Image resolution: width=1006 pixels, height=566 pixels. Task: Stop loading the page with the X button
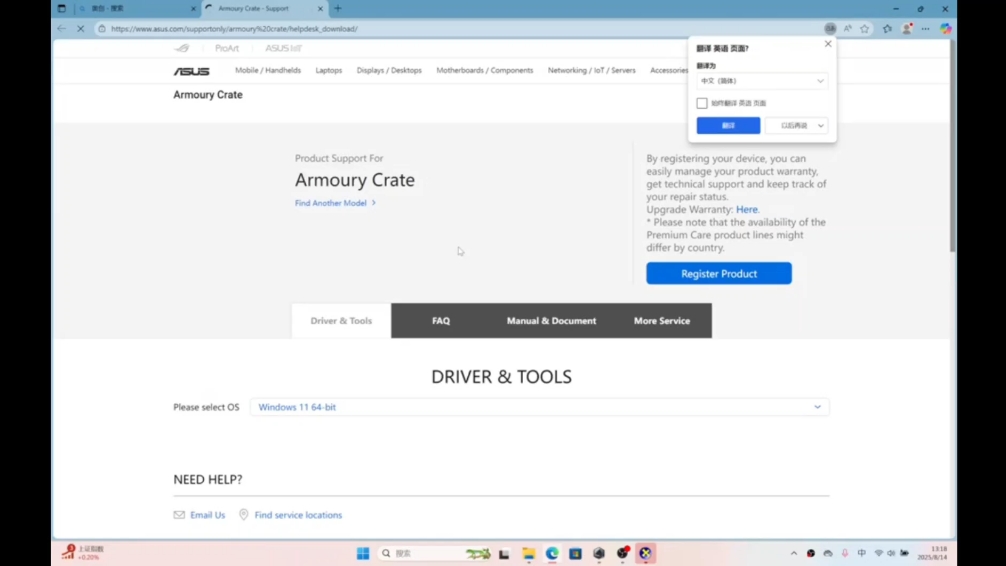pyautogui.click(x=81, y=29)
